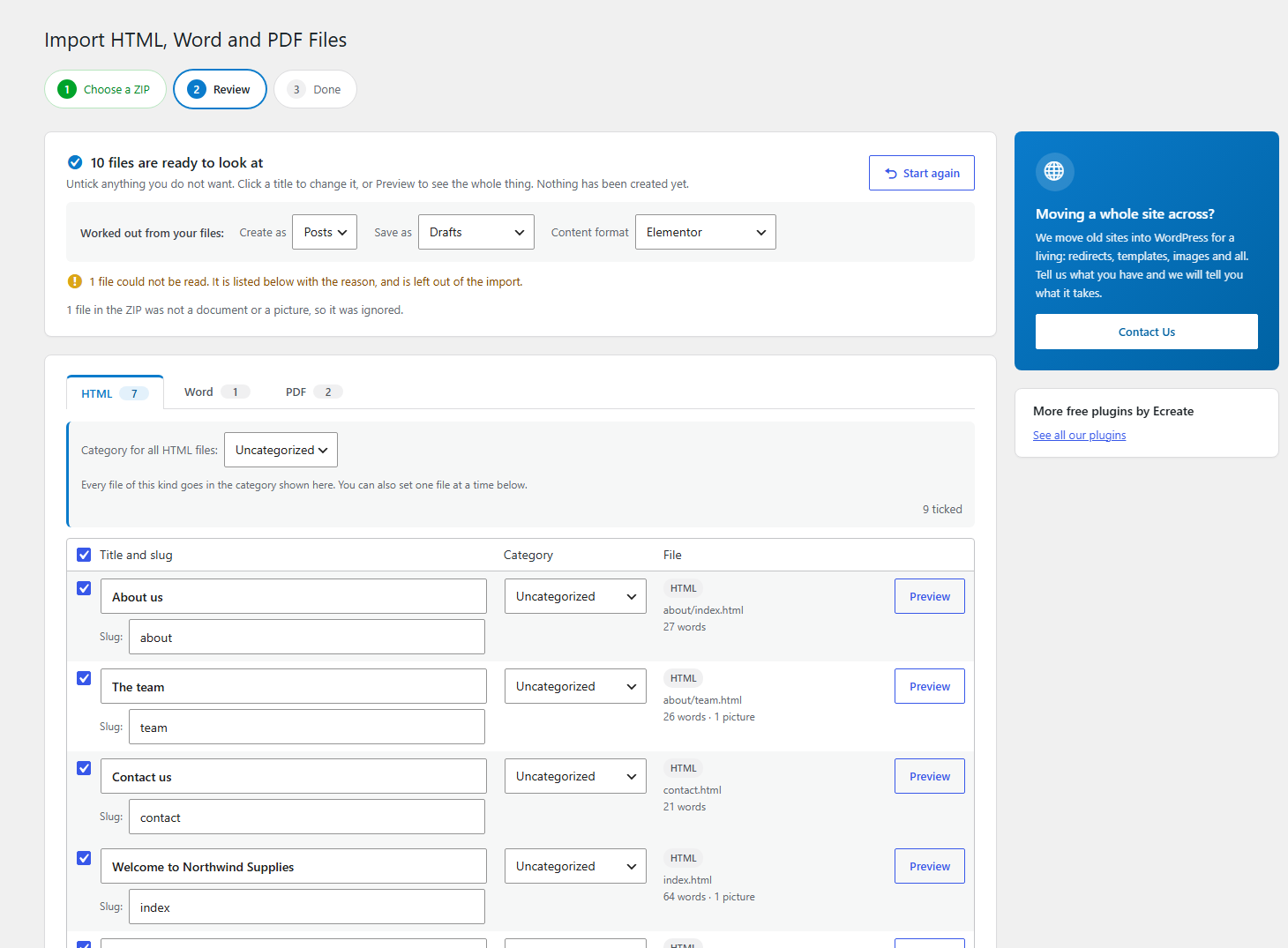Preview the Contact us file
The width and height of the screenshot is (1288, 948).
coord(930,776)
